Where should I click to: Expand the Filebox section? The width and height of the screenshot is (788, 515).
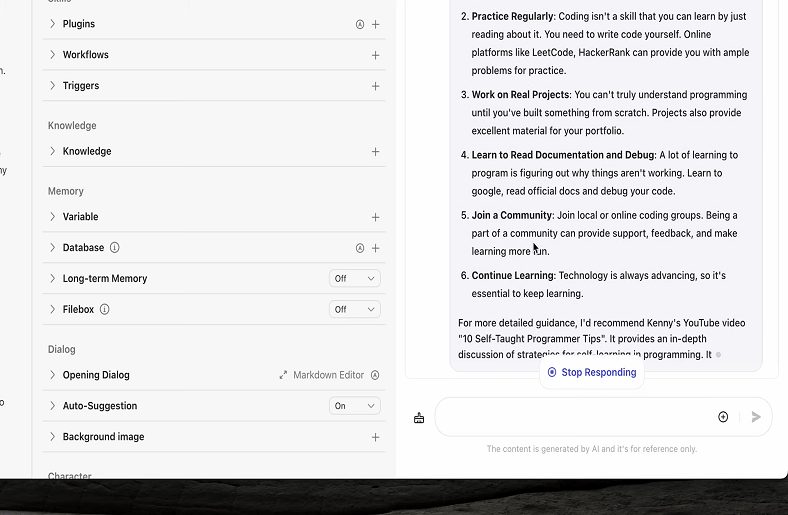tap(52, 310)
